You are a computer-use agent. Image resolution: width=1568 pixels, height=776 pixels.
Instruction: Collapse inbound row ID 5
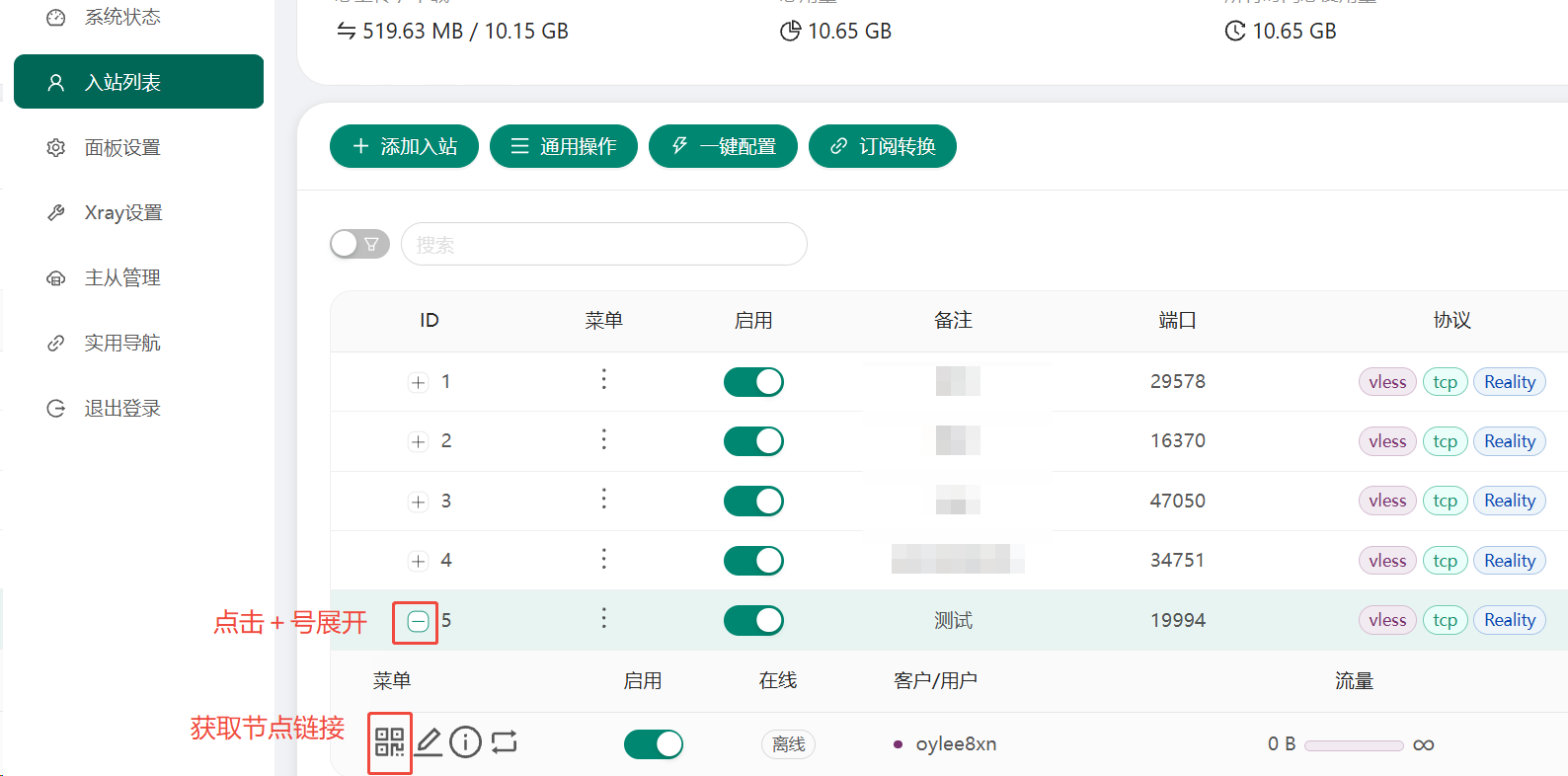pos(419,621)
